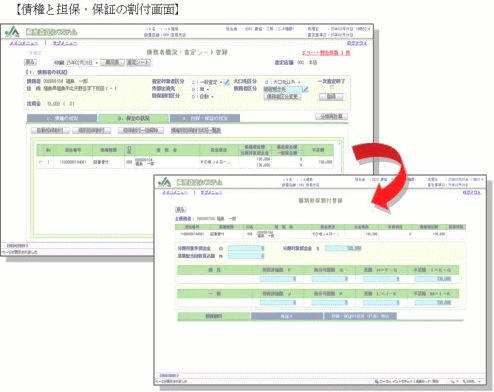This screenshot has width=494, height=392.
Task: Open the period date dropdown near 戻る
Action: tap(76, 63)
